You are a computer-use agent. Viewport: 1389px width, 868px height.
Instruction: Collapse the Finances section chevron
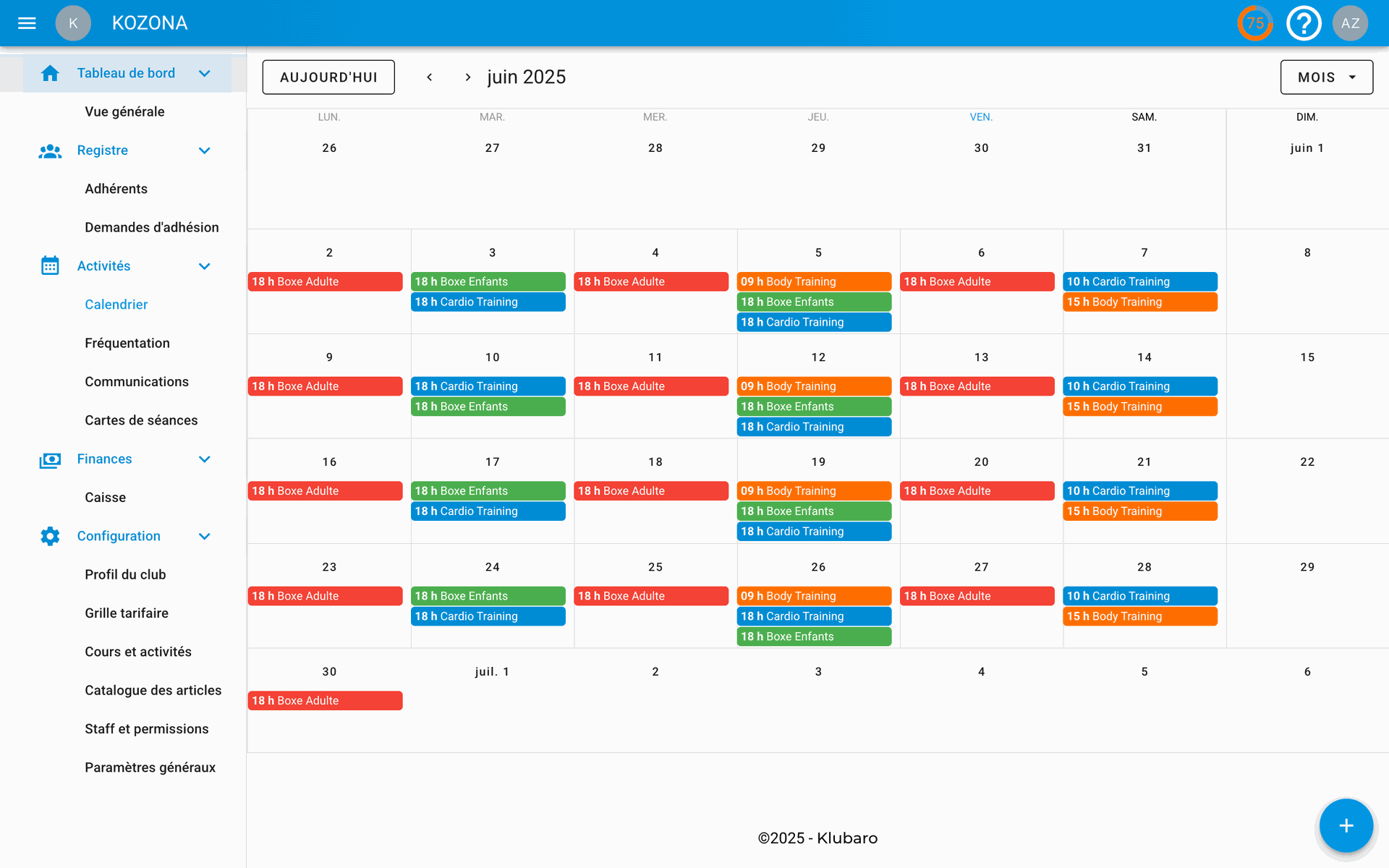(205, 459)
